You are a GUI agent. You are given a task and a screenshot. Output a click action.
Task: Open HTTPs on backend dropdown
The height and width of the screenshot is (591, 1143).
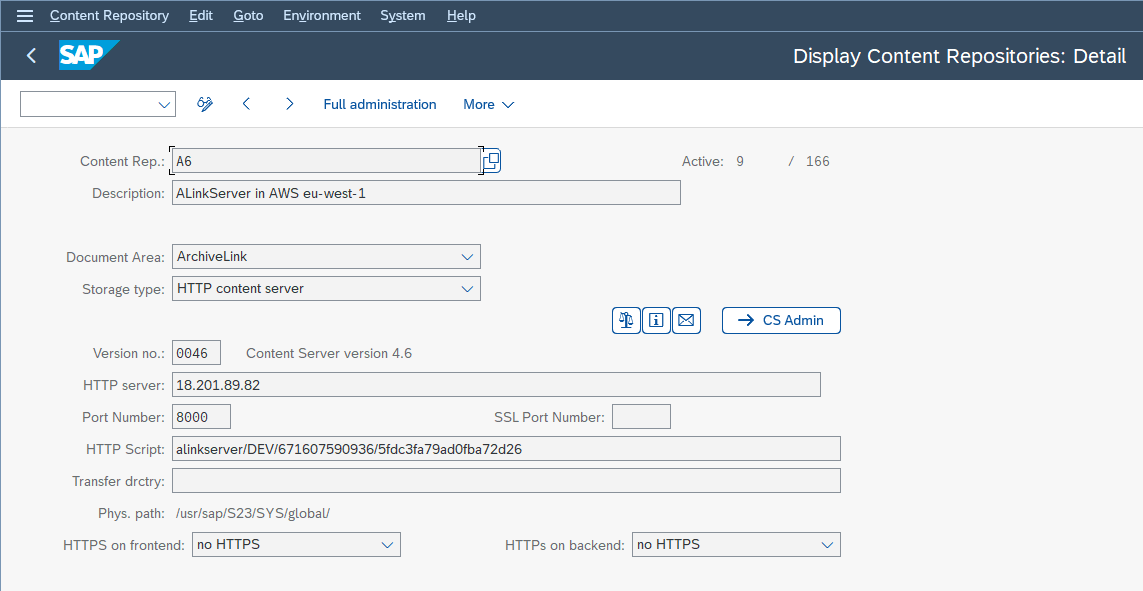tap(827, 544)
